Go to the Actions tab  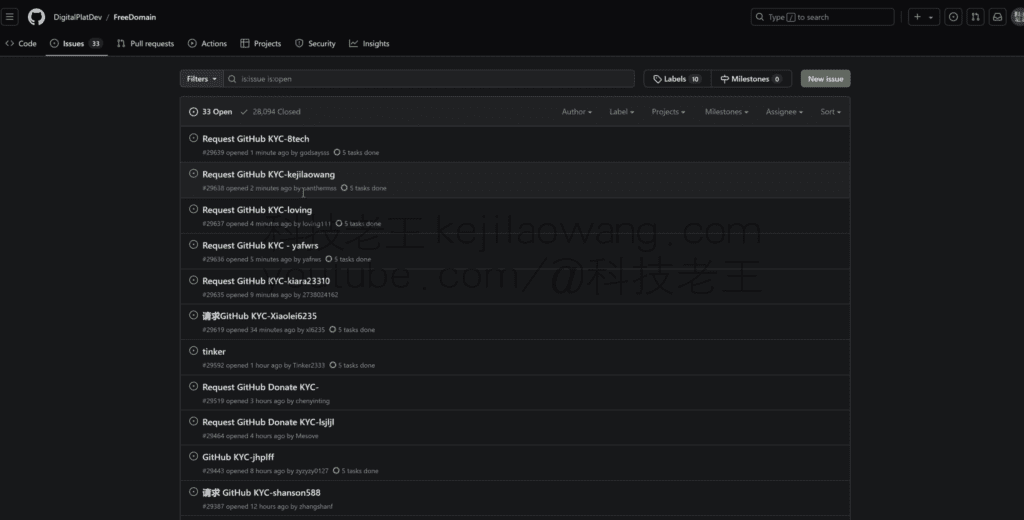207,44
